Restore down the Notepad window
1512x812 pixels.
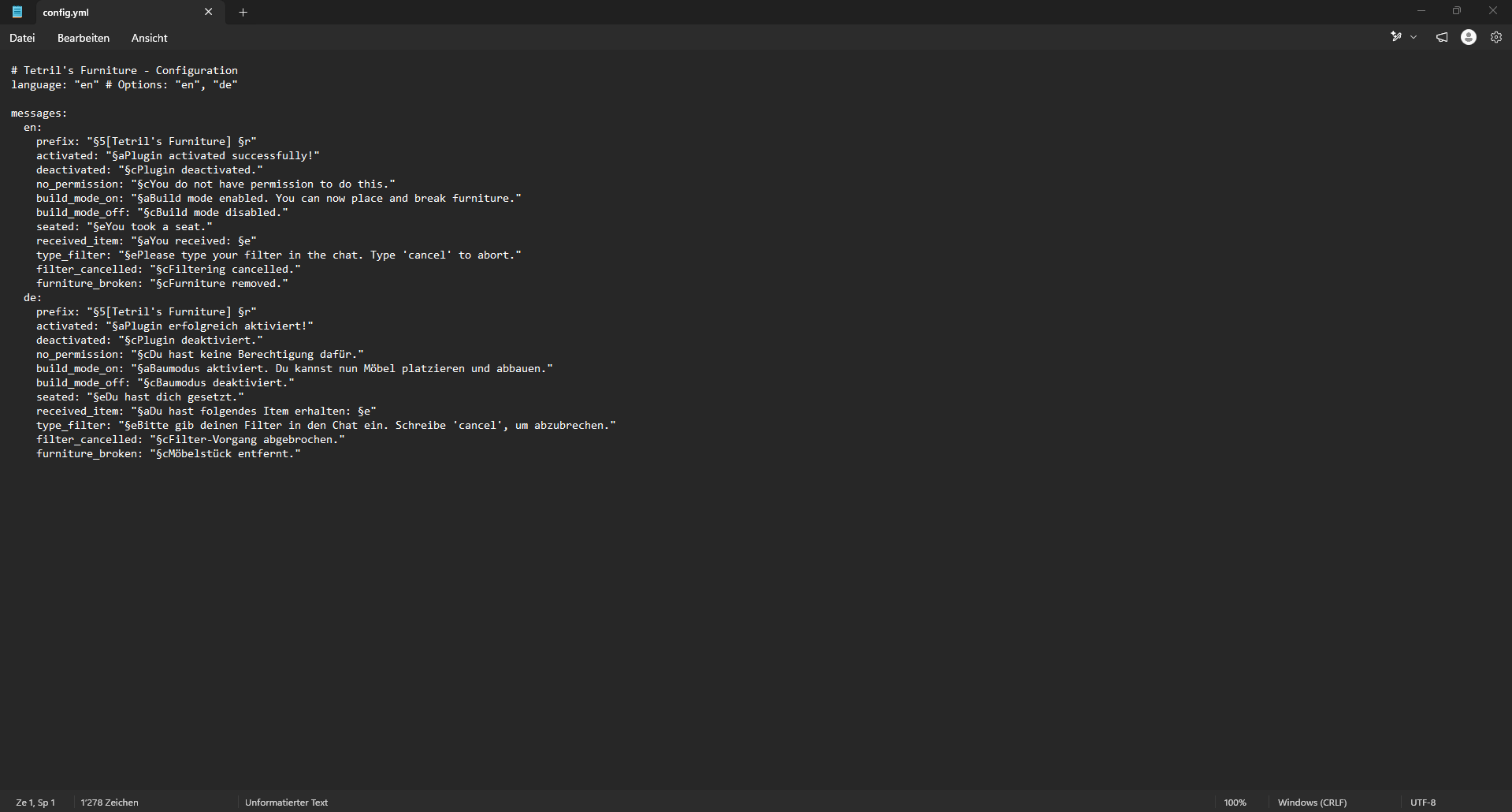1456,11
